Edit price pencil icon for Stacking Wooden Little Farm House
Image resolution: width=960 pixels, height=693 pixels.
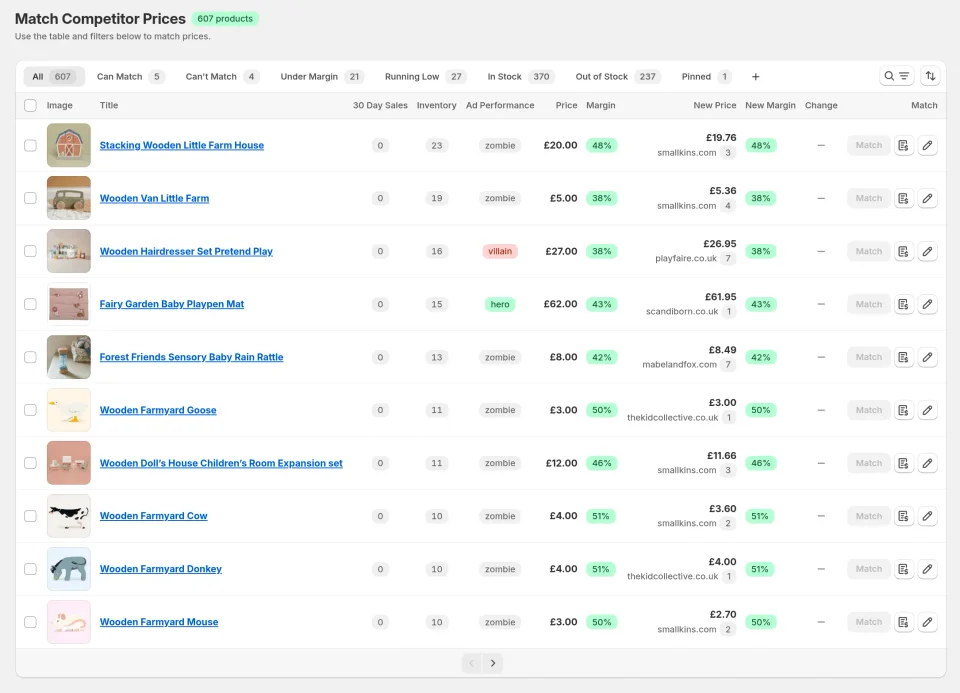coord(928,145)
